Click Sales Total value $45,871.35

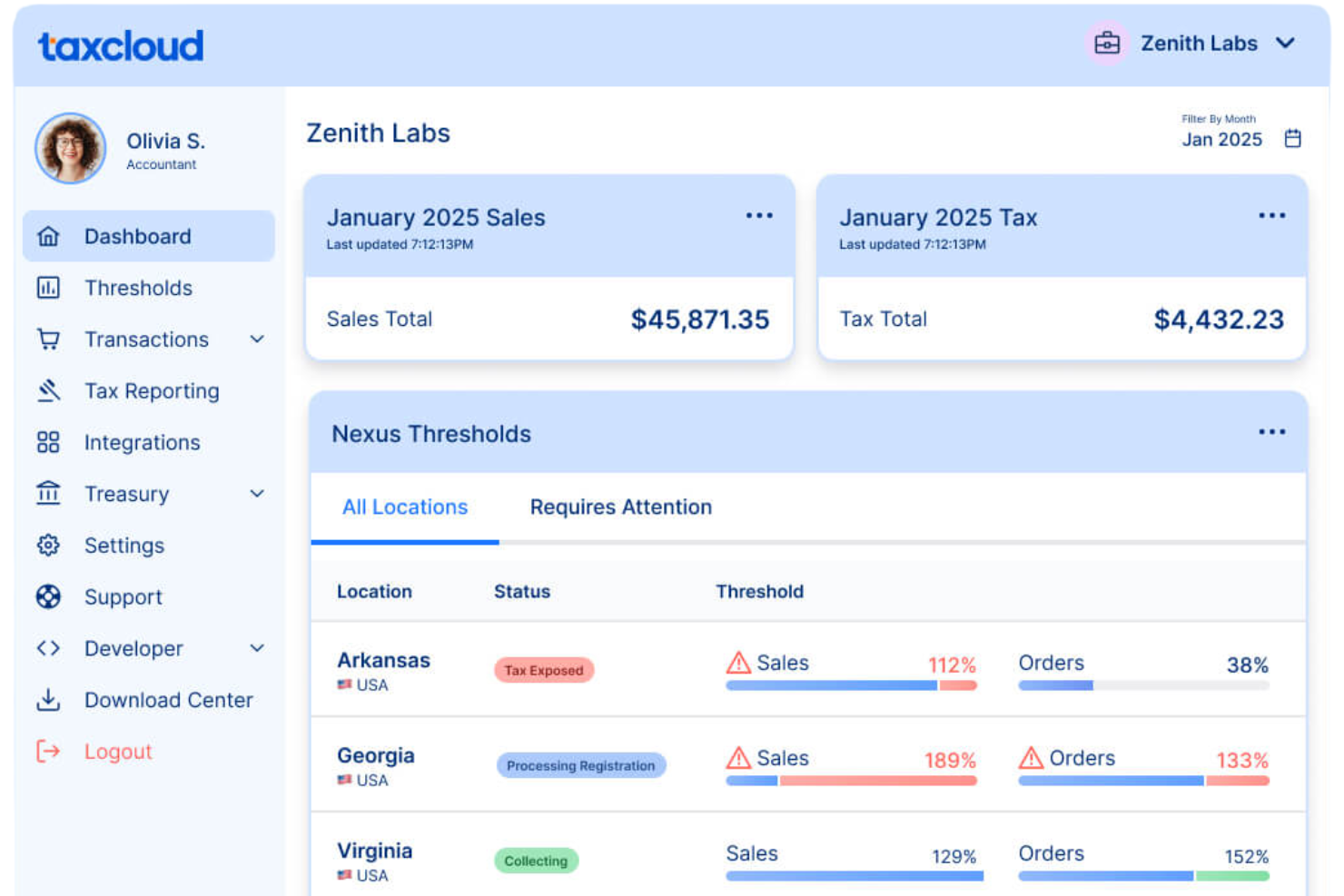tap(700, 320)
